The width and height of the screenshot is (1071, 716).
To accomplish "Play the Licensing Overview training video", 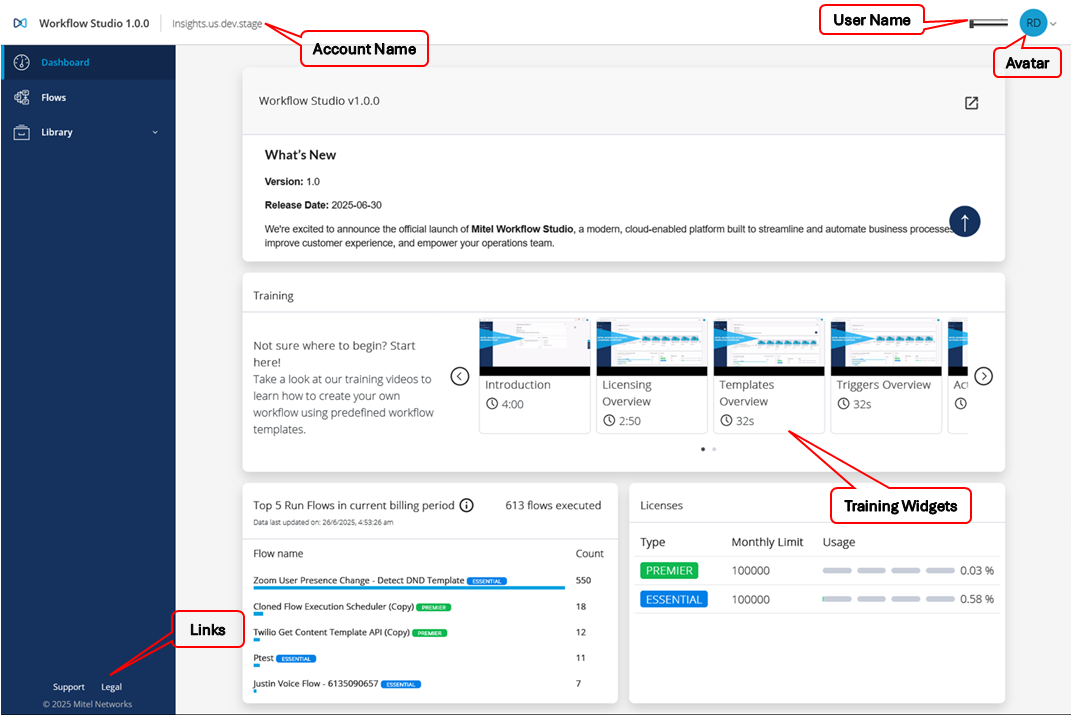I will 652,346.
